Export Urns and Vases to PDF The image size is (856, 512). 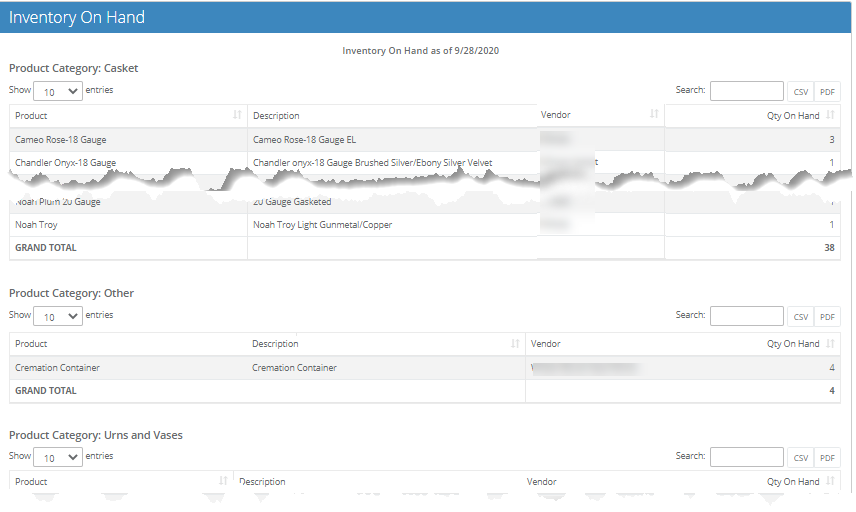pos(827,458)
